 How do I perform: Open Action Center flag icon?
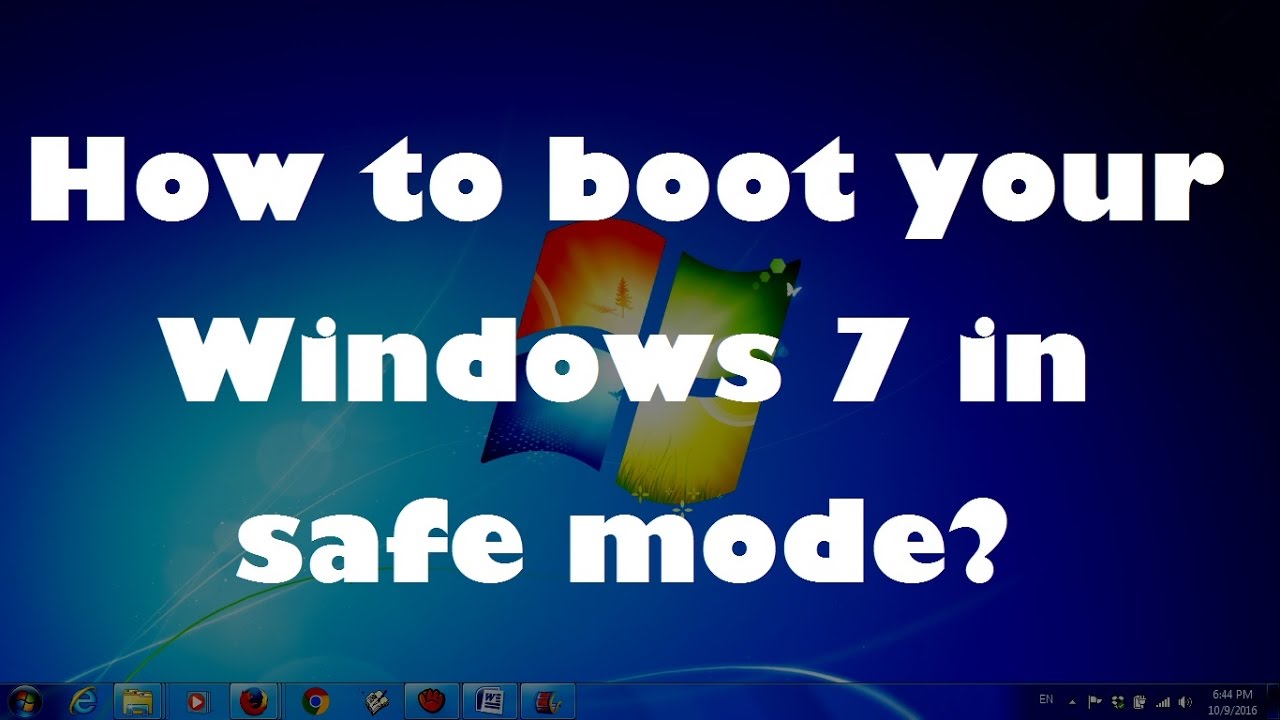1095,702
